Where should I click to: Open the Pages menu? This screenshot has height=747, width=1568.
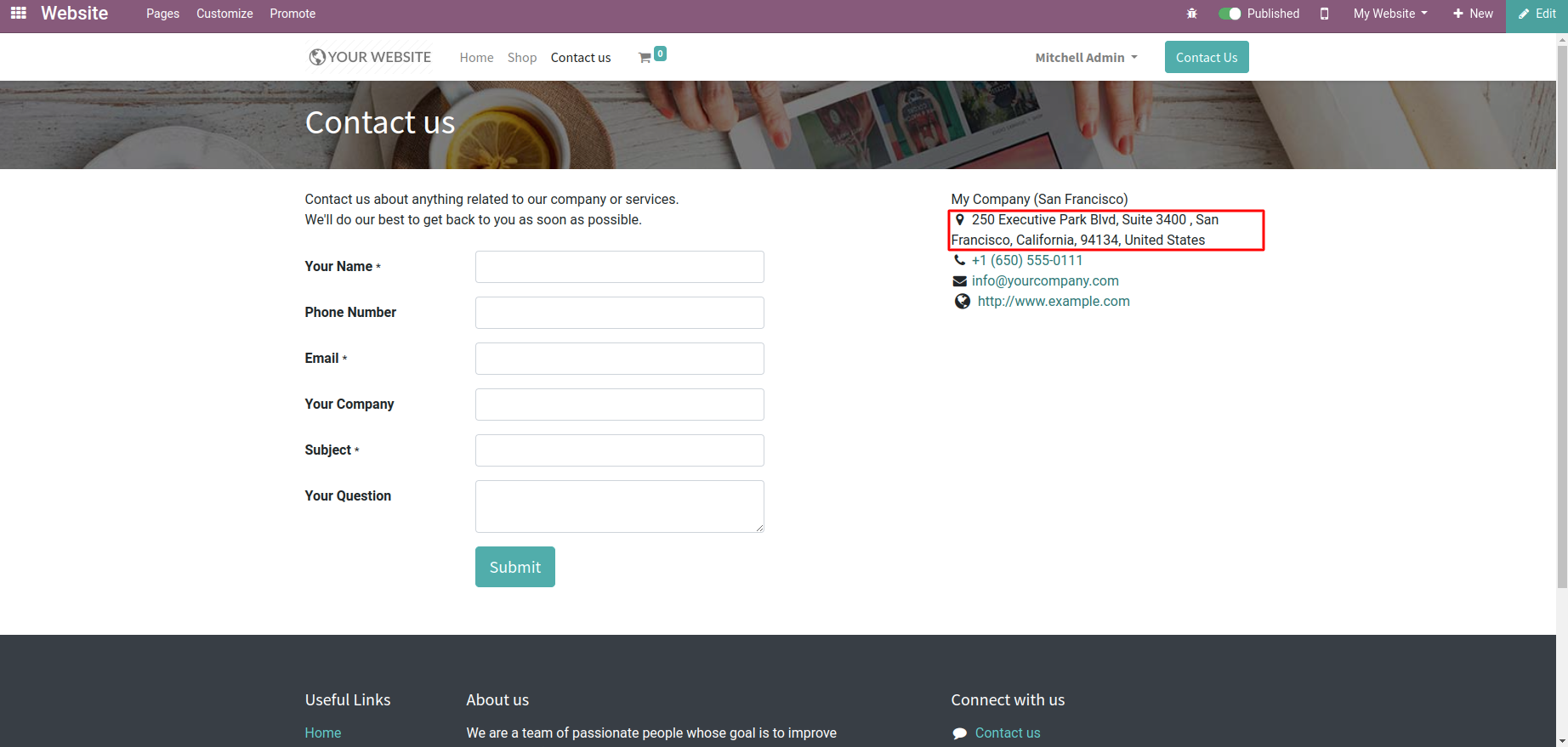coord(162,14)
